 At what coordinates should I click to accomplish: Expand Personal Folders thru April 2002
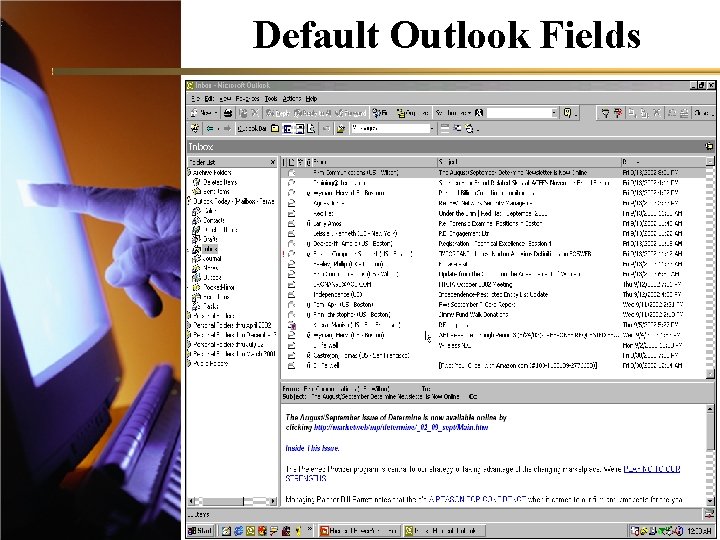click(x=189, y=325)
